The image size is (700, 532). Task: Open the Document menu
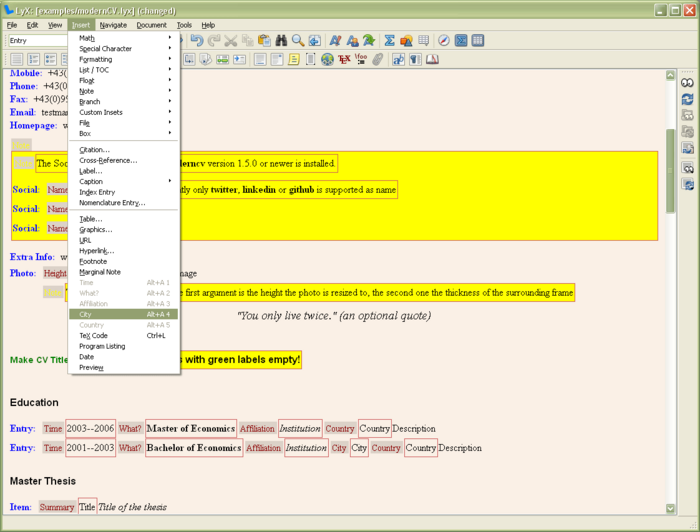pos(152,25)
